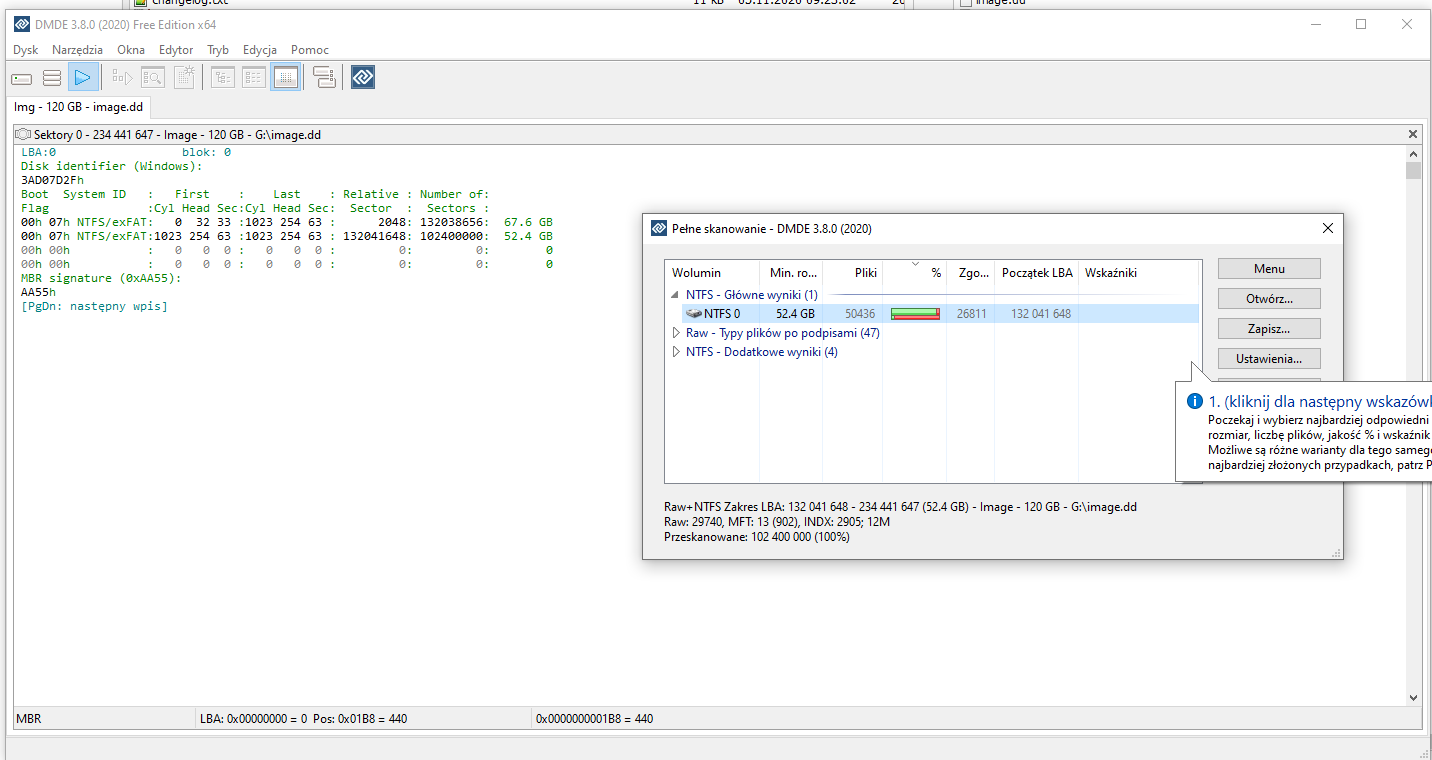Click the DMDE icon in the scan dialog title
Viewport: 1432px width, 760px height.
[658, 228]
